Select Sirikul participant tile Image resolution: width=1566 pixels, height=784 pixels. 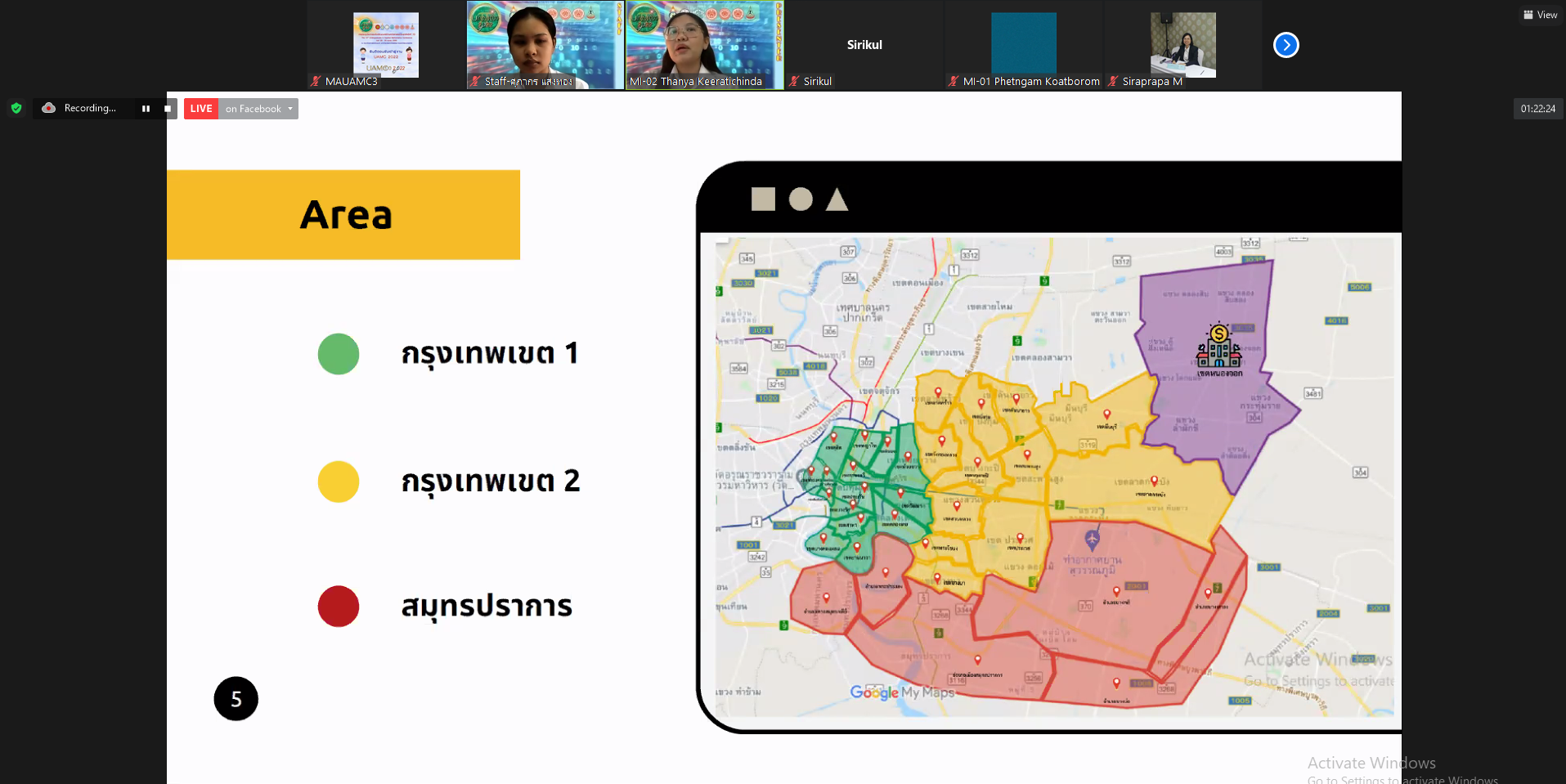pos(864,45)
